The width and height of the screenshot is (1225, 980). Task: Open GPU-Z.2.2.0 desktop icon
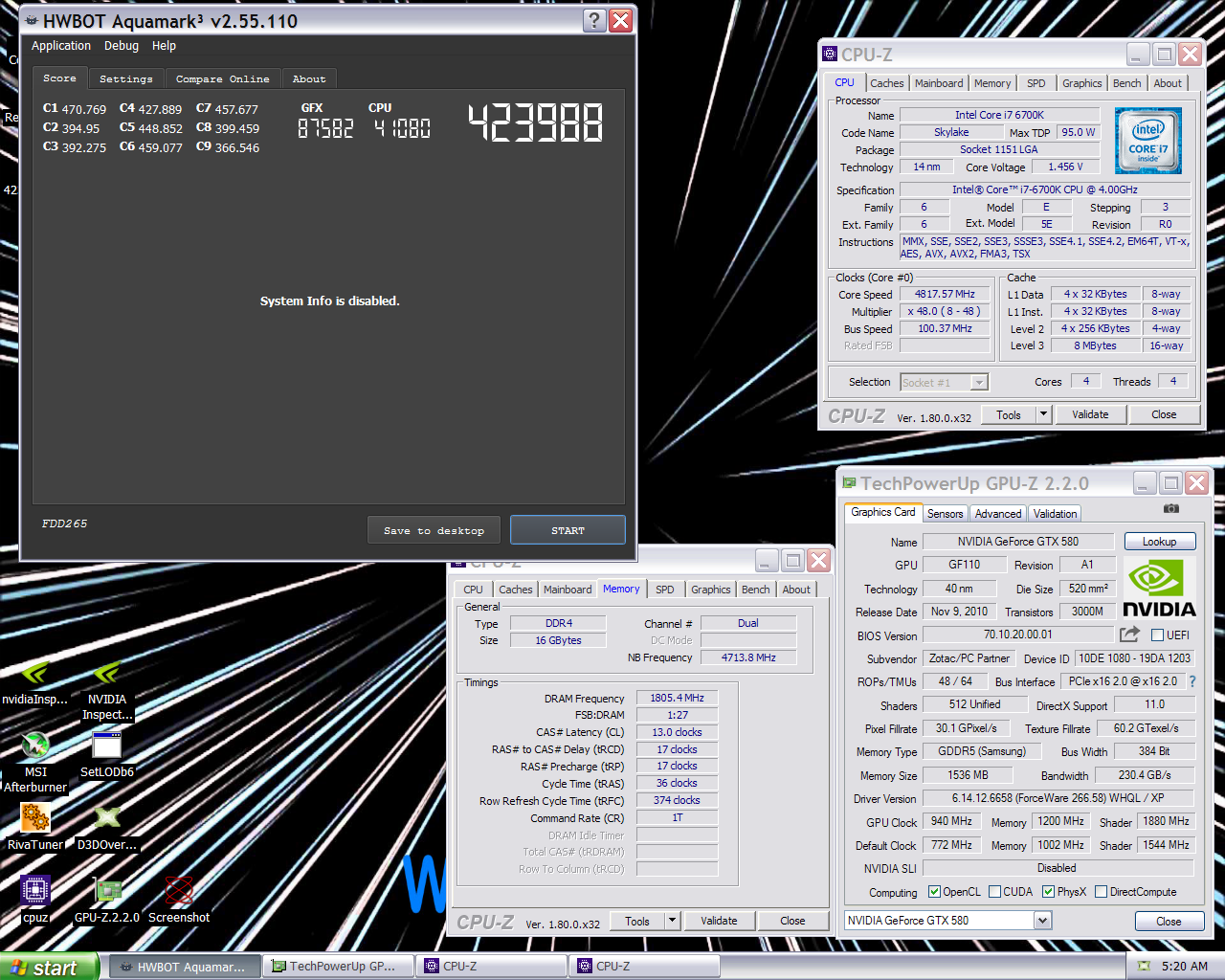point(107,900)
